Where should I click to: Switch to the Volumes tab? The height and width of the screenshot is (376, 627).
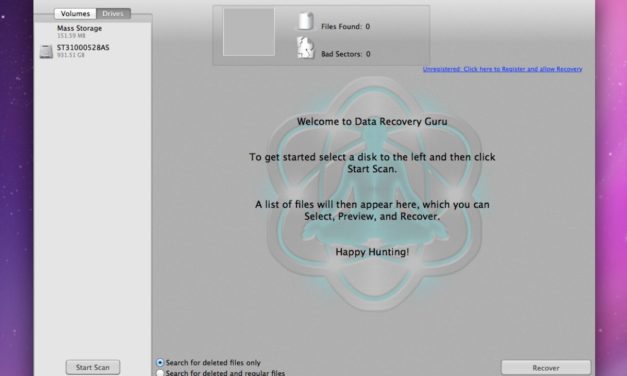[x=75, y=14]
